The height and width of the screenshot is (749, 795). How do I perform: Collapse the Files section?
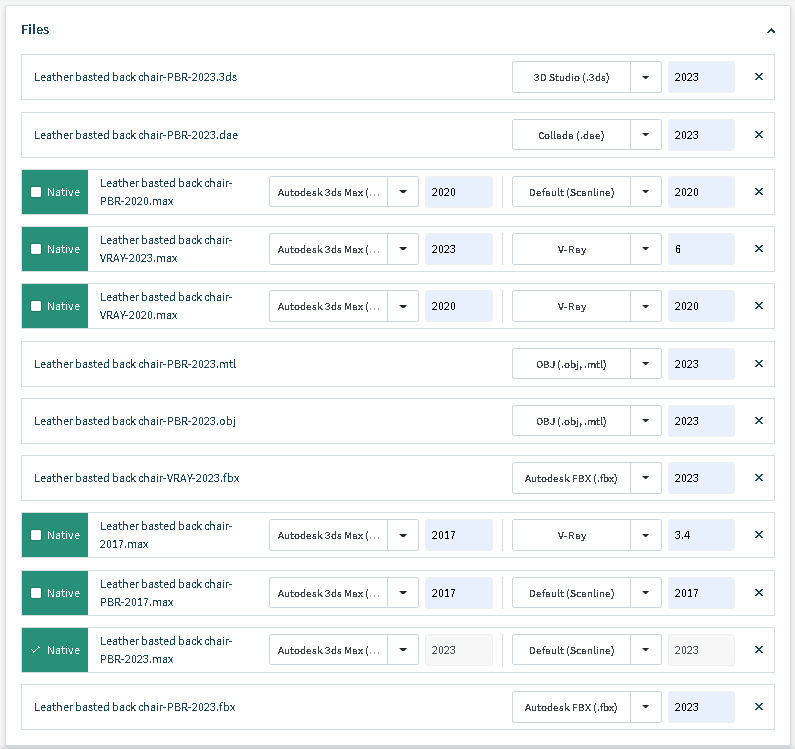tap(770, 31)
